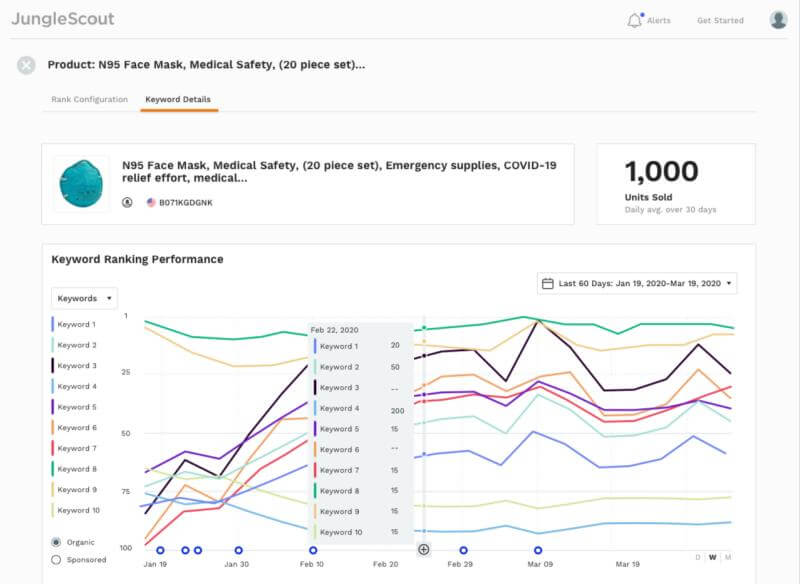The height and width of the screenshot is (584, 800).
Task: Click the event marker at Mar 09
Action: pyautogui.click(x=538, y=550)
